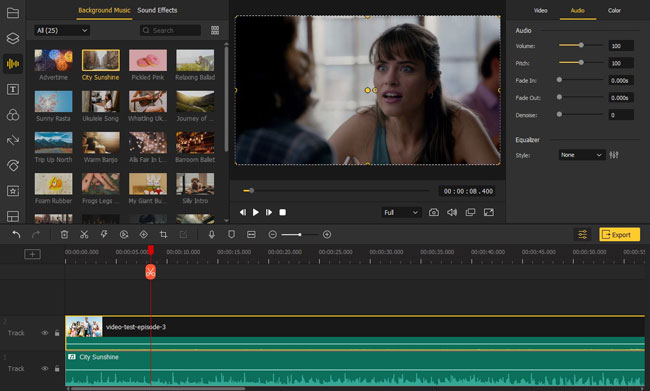Open the Equalizer Style dropdown
The width and height of the screenshot is (650, 391).
tap(582, 155)
